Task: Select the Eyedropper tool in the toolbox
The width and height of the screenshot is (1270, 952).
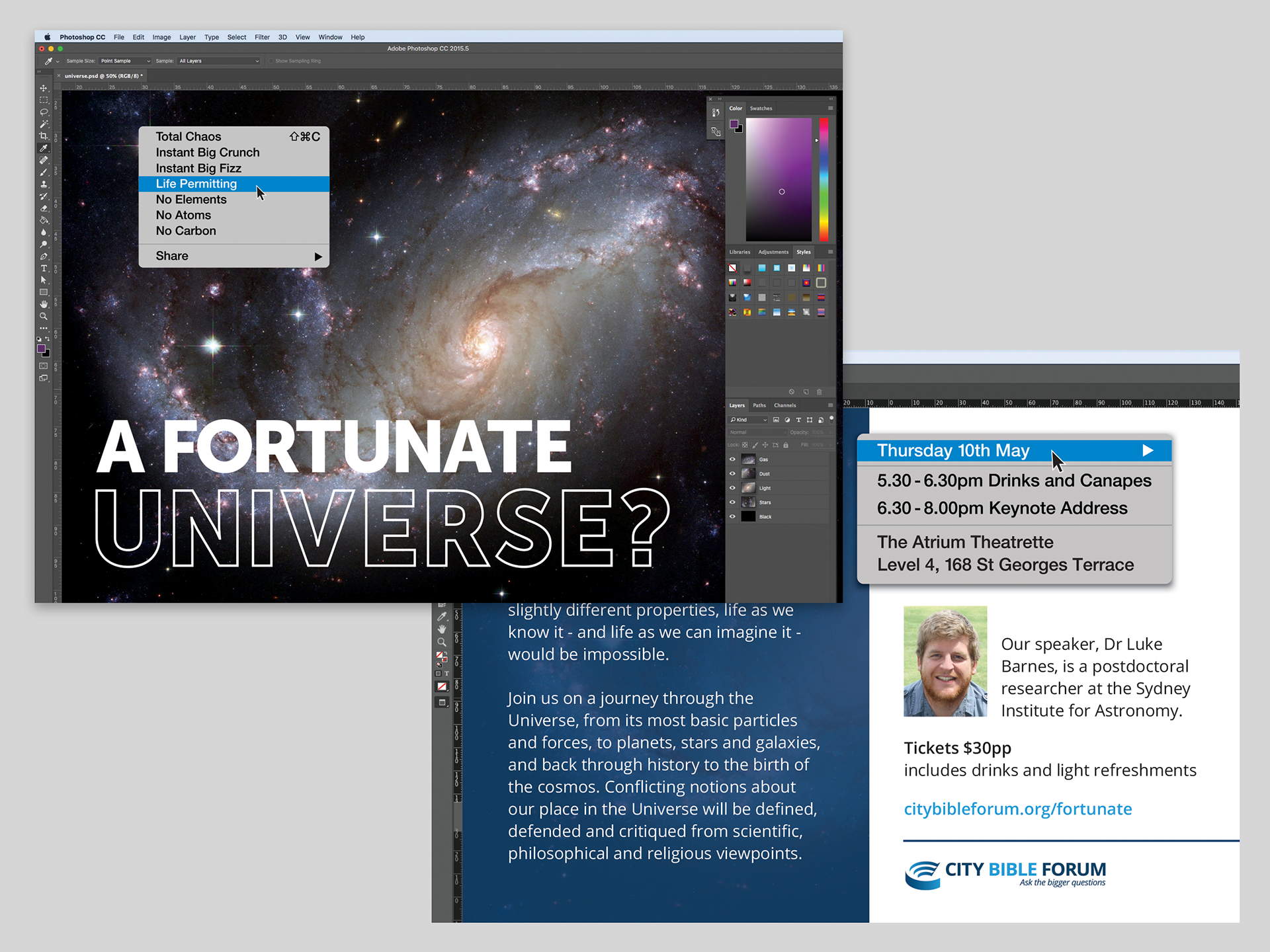Action: click(x=44, y=148)
